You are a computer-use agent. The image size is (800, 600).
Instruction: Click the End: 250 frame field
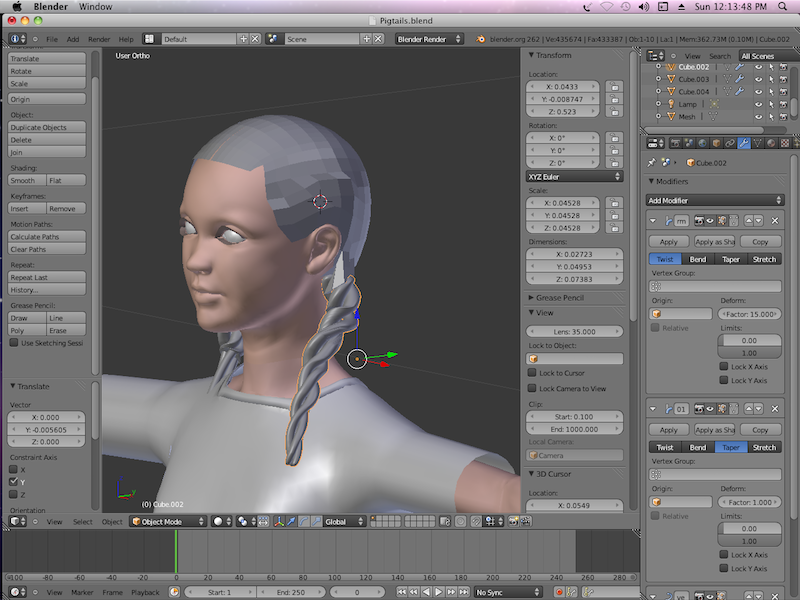[x=291, y=592]
